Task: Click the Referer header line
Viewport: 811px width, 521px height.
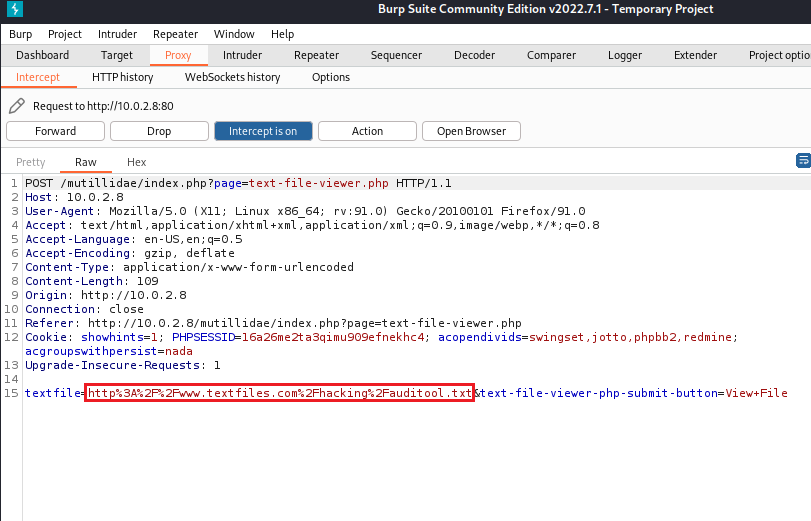Action: point(274,323)
